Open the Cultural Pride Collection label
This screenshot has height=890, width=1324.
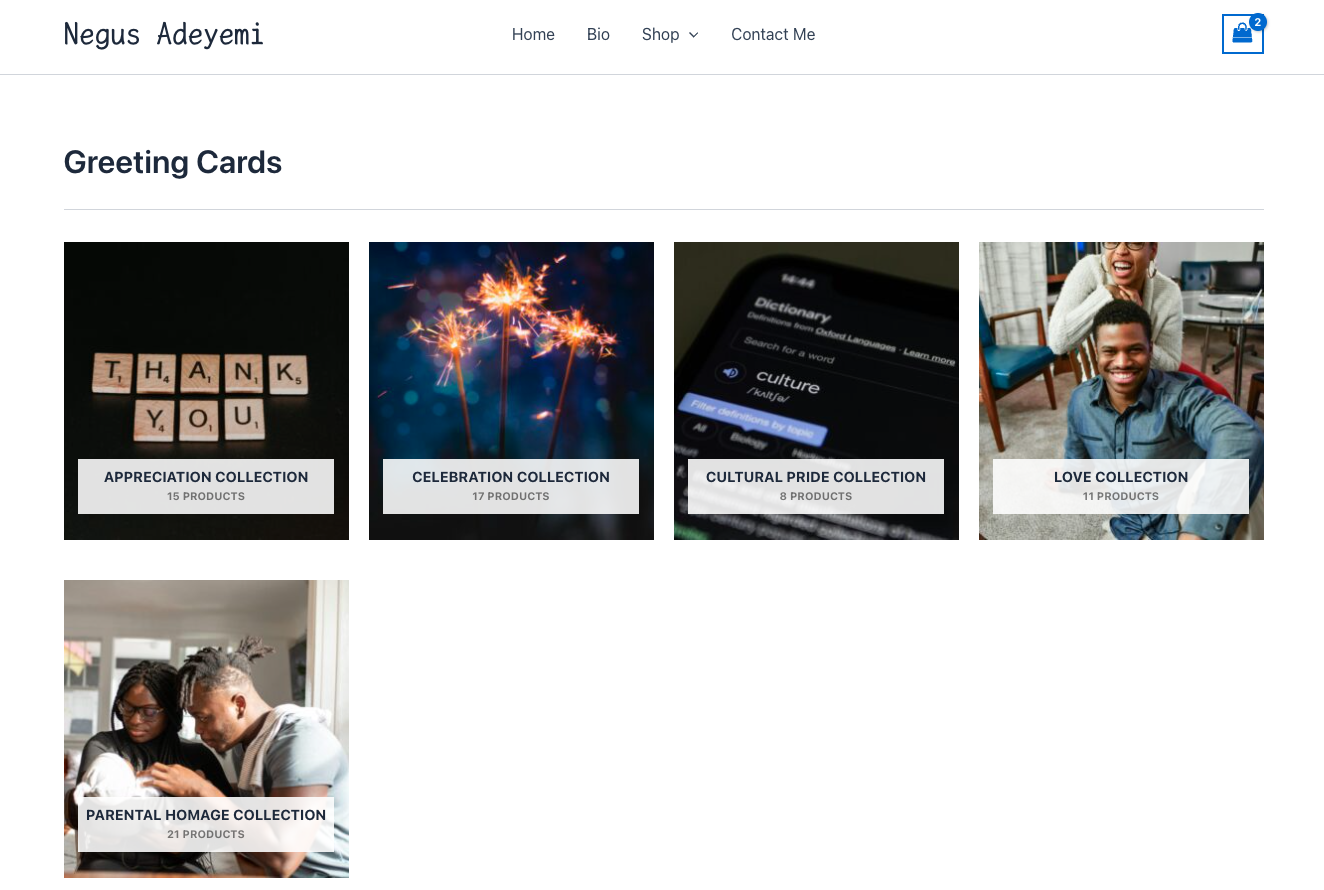click(816, 477)
